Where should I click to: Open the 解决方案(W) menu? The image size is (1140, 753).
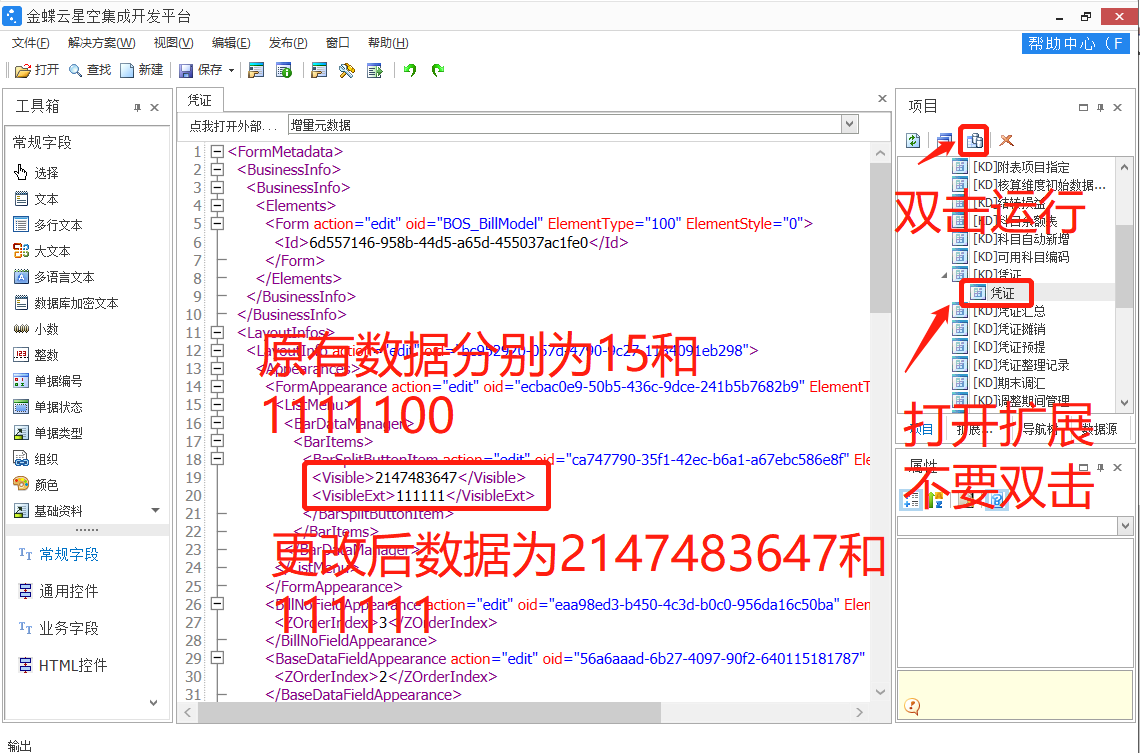102,43
